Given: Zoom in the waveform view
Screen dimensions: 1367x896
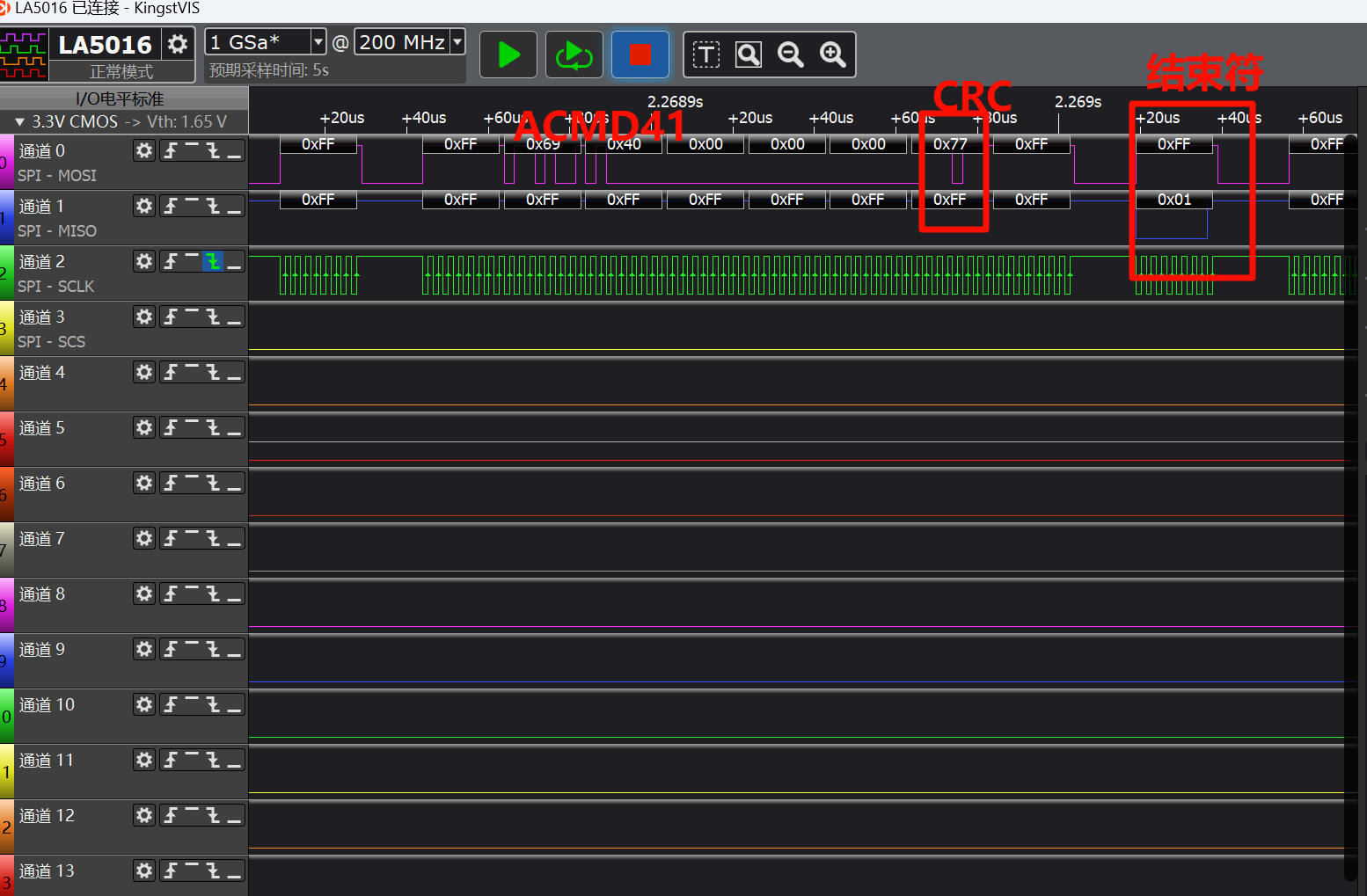Looking at the screenshot, I should pos(832,55).
